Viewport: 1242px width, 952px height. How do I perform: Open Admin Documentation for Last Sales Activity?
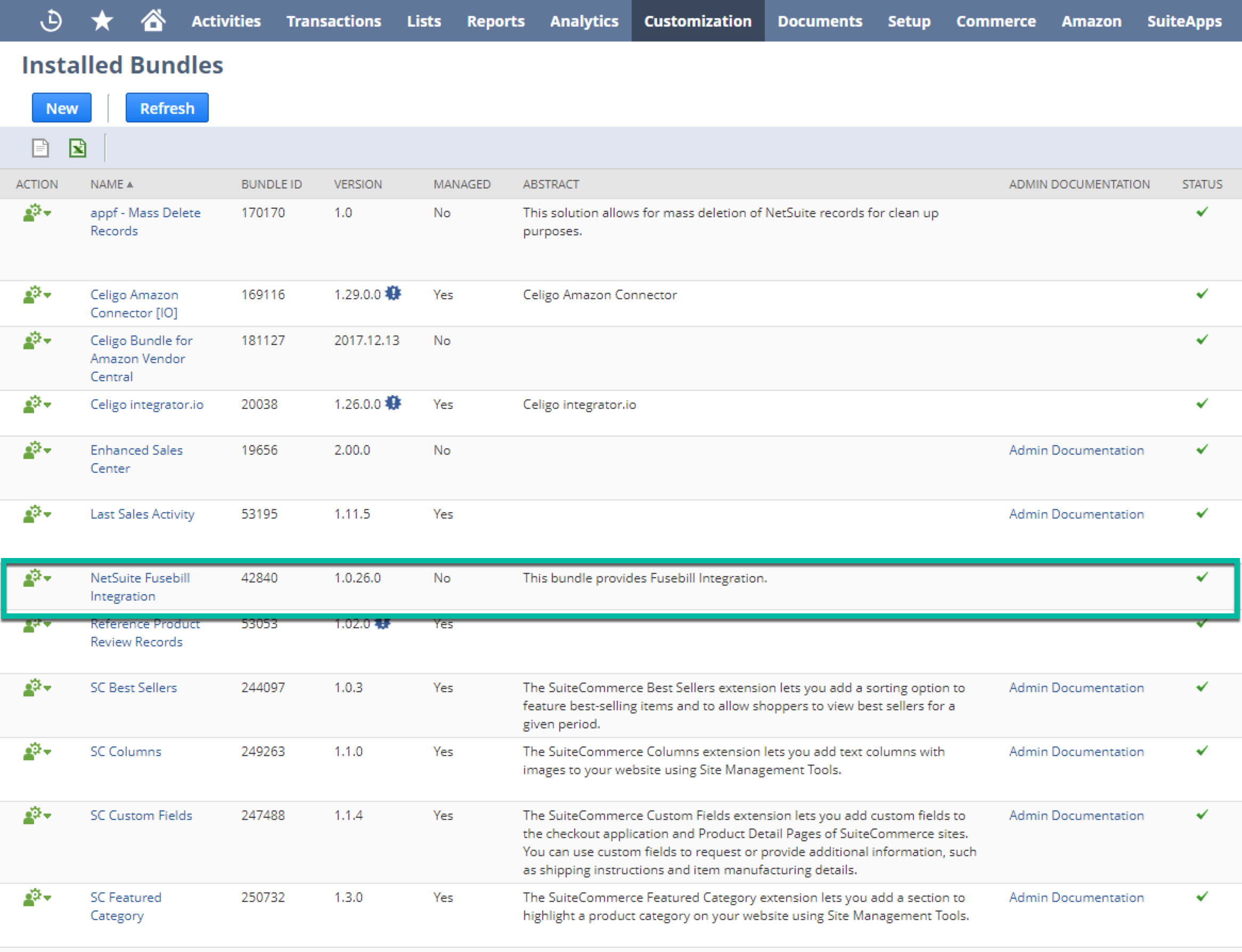pyautogui.click(x=1076, y=514)
